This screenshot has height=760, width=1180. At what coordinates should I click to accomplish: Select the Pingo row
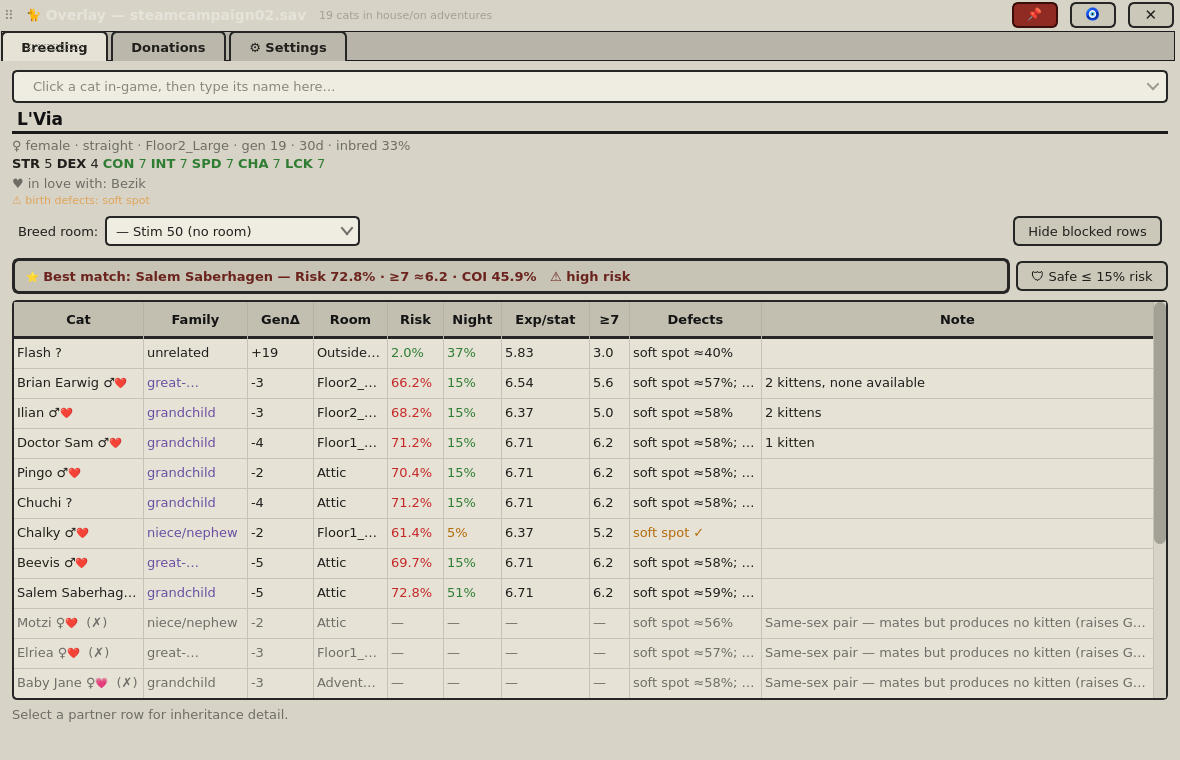click(x=583, y=473)
